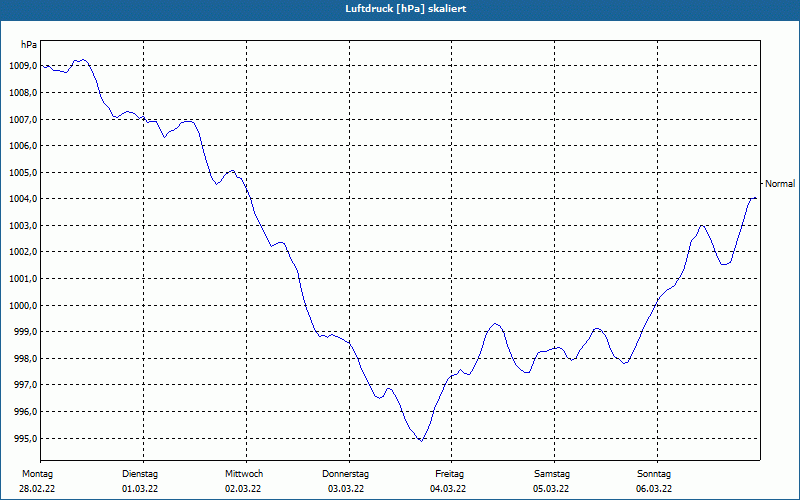
Task: Click the date 28.02.22
Action: (37, 489)
